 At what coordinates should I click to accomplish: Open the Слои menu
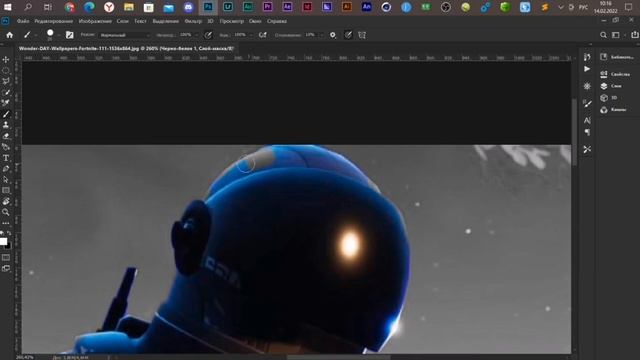122,21
